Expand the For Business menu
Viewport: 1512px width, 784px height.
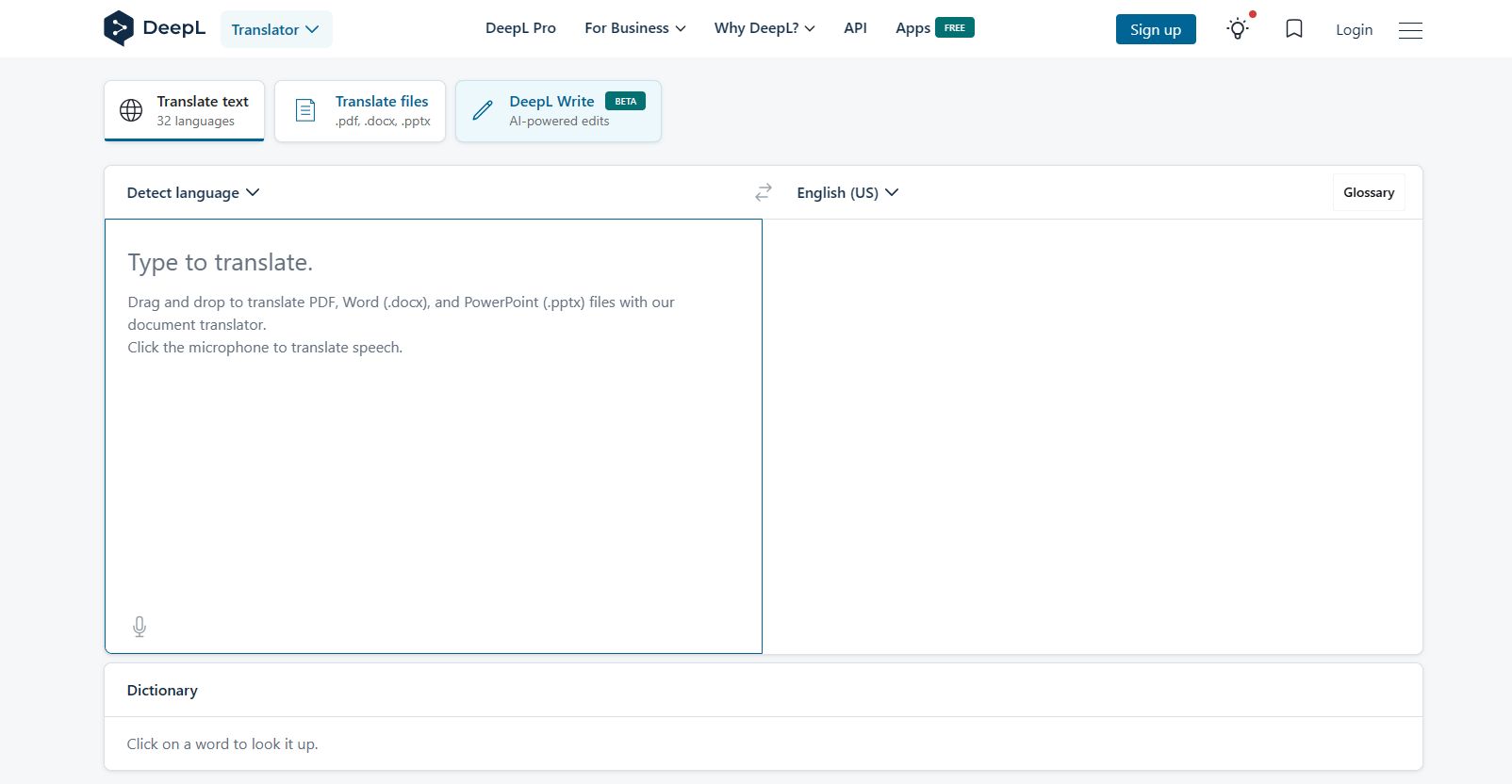point(635,28)
